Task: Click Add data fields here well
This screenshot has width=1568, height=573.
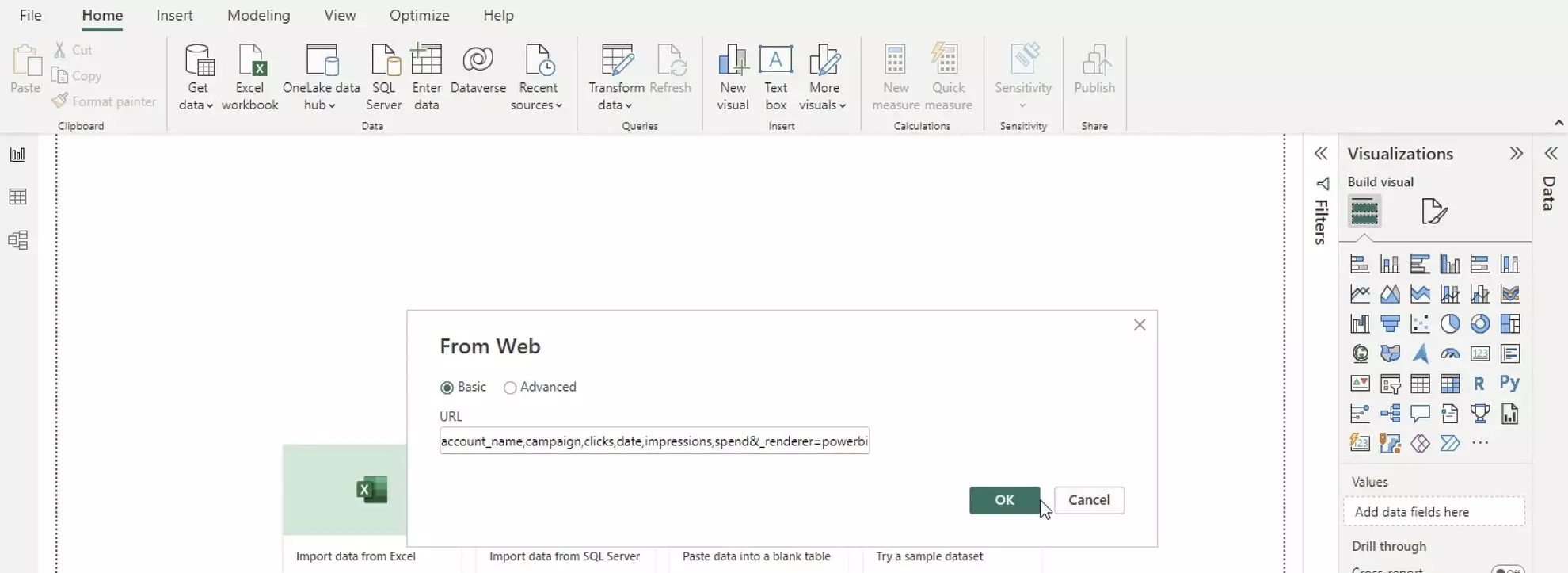Action: [1434, 512]
